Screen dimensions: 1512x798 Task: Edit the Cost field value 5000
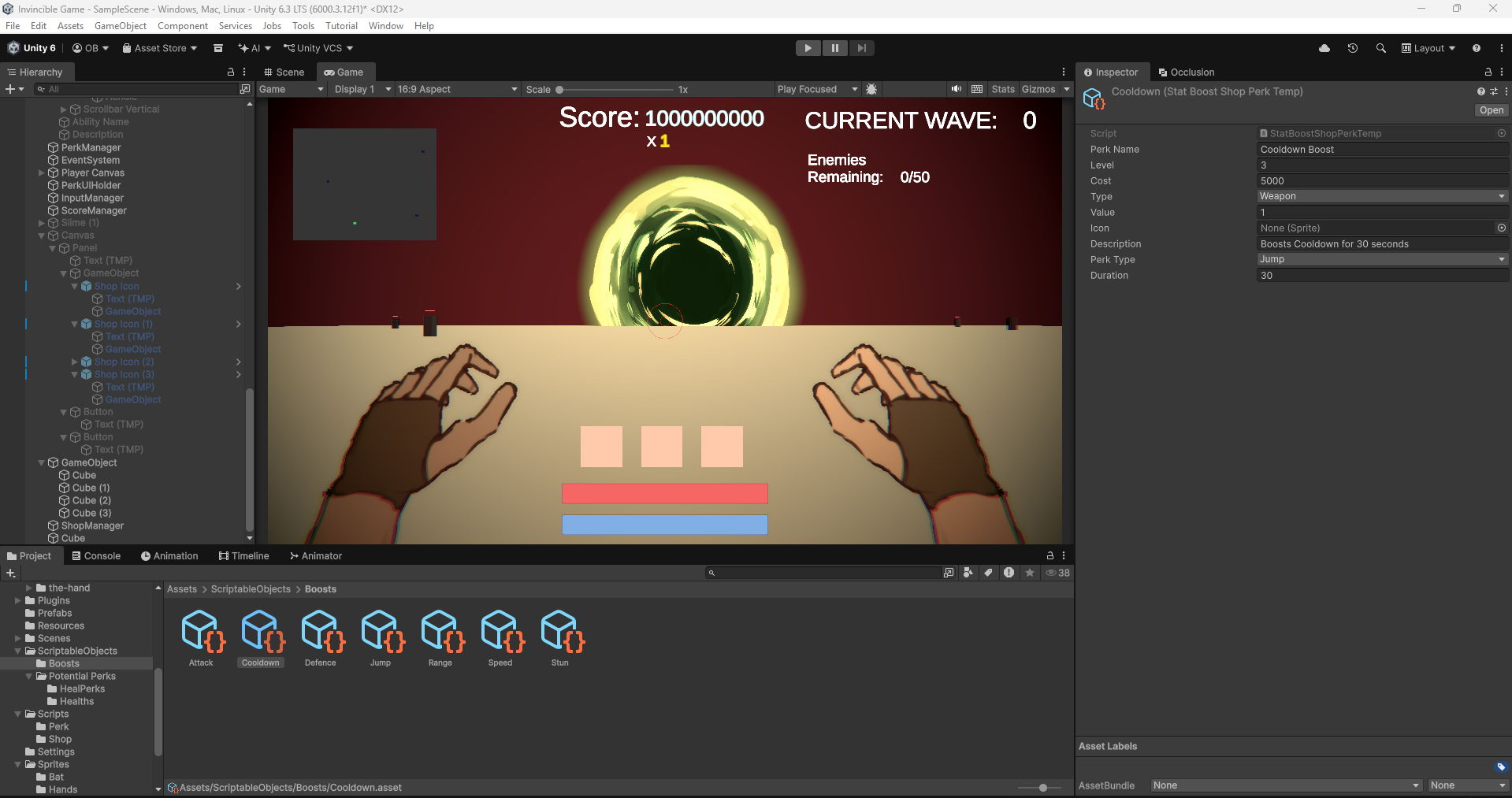click(x=1383, y=180)
